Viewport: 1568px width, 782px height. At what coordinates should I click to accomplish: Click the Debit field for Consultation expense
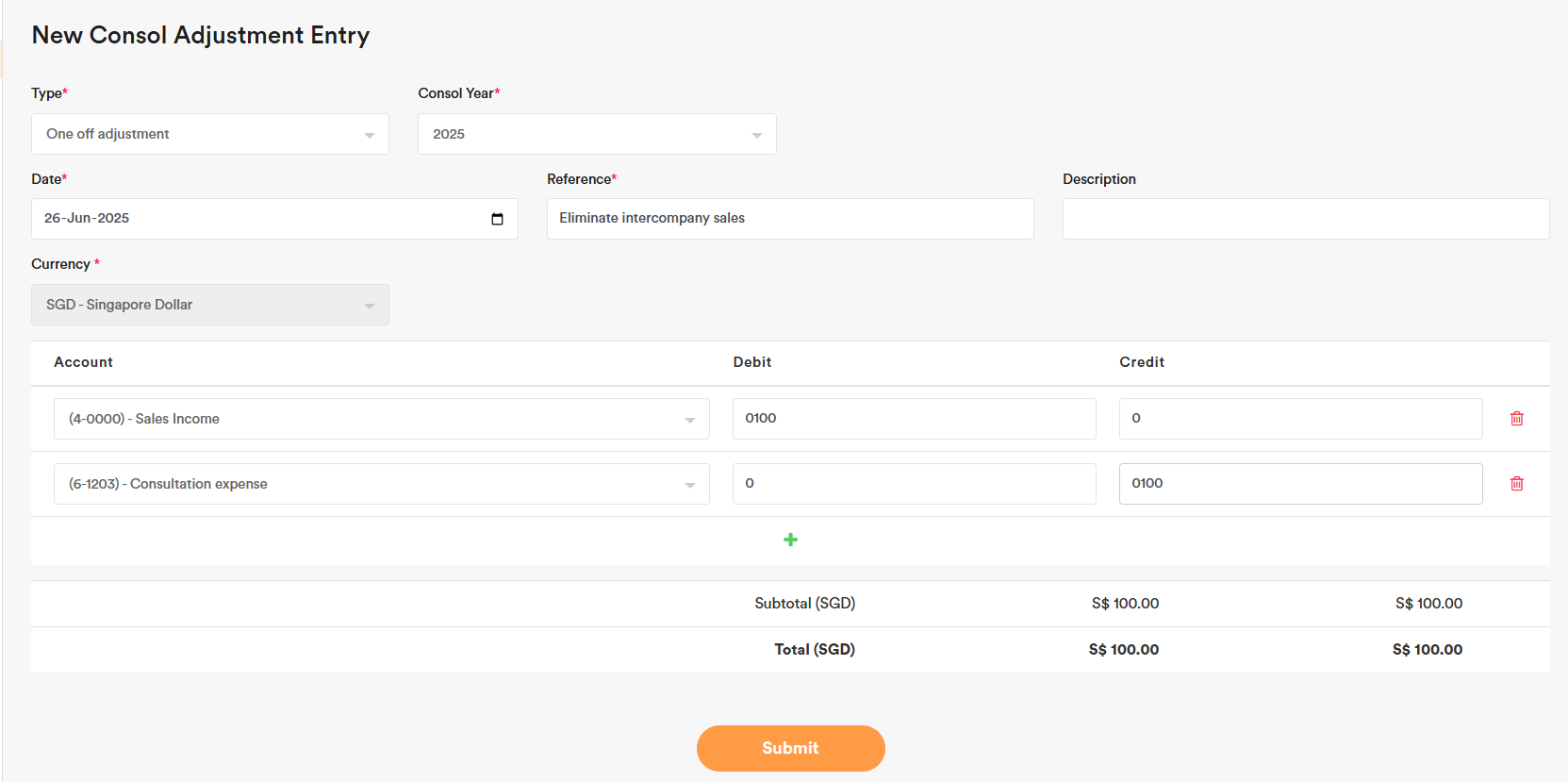(915, 484)
